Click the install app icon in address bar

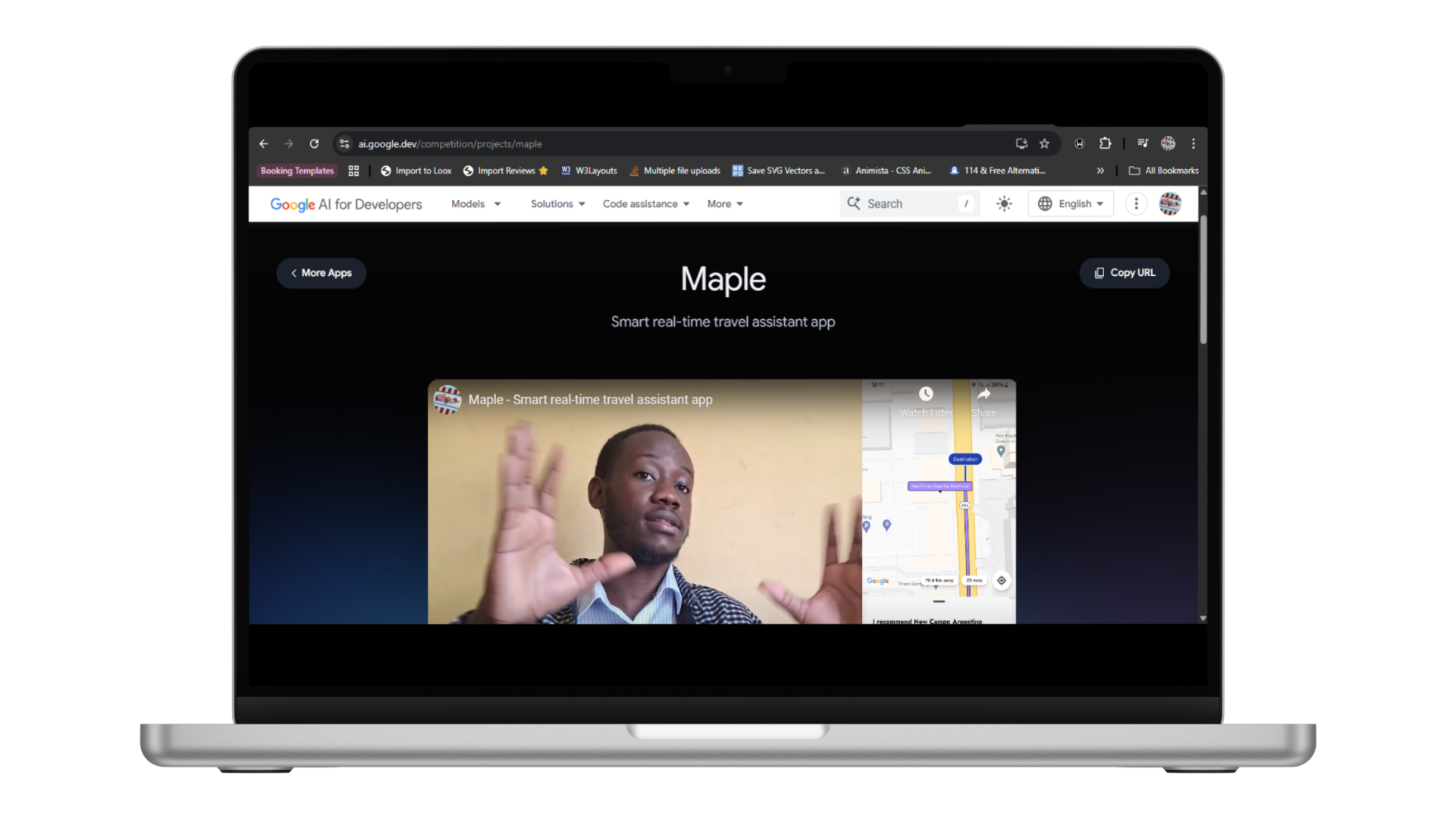[x=1021, y=143]
